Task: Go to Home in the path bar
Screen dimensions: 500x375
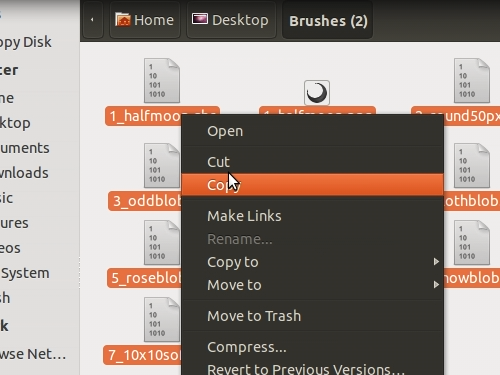Action: coord(145,20)
